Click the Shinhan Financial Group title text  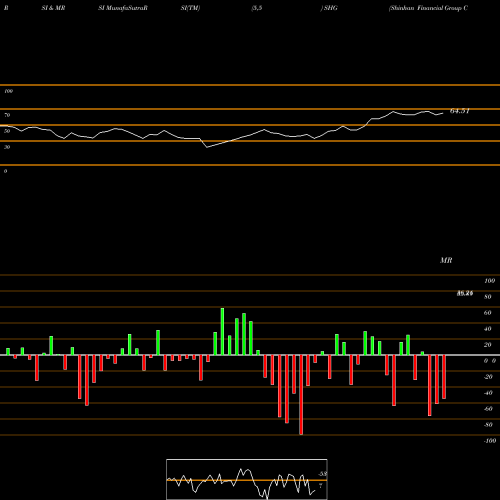tap(428, 8)
